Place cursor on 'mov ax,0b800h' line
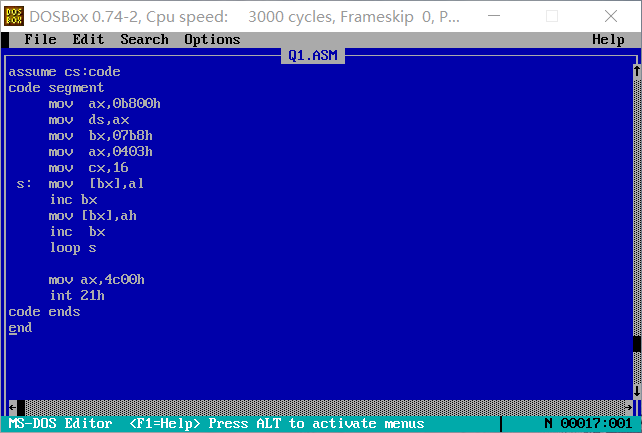 point(104,104)
